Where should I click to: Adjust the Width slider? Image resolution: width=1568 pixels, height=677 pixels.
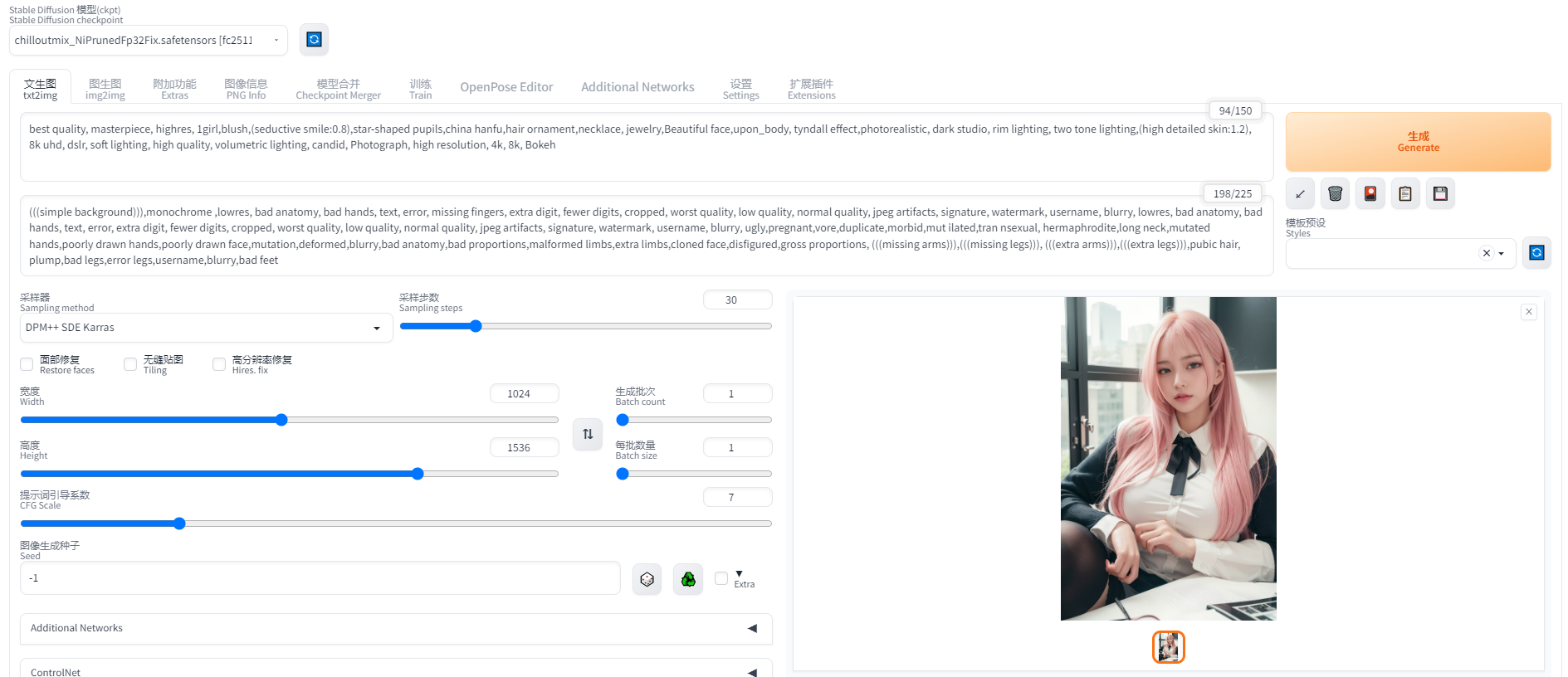(289, 420)
